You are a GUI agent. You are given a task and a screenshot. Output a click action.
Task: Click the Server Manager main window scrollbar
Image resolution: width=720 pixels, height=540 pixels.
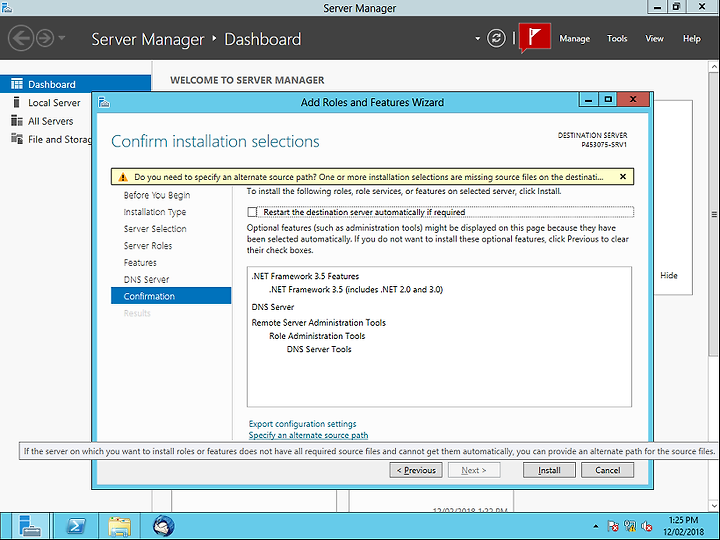coord(714,214)
